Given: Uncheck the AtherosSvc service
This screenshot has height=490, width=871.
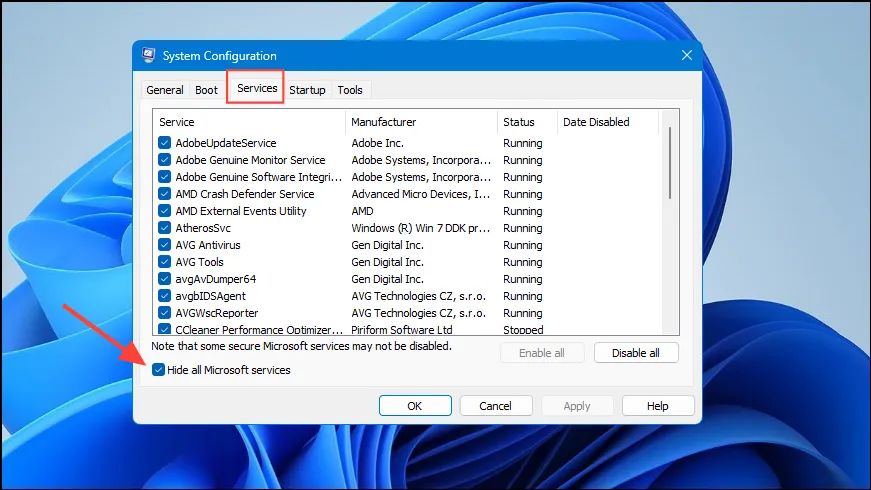Looking at the screenshot, I should point(164,228).
